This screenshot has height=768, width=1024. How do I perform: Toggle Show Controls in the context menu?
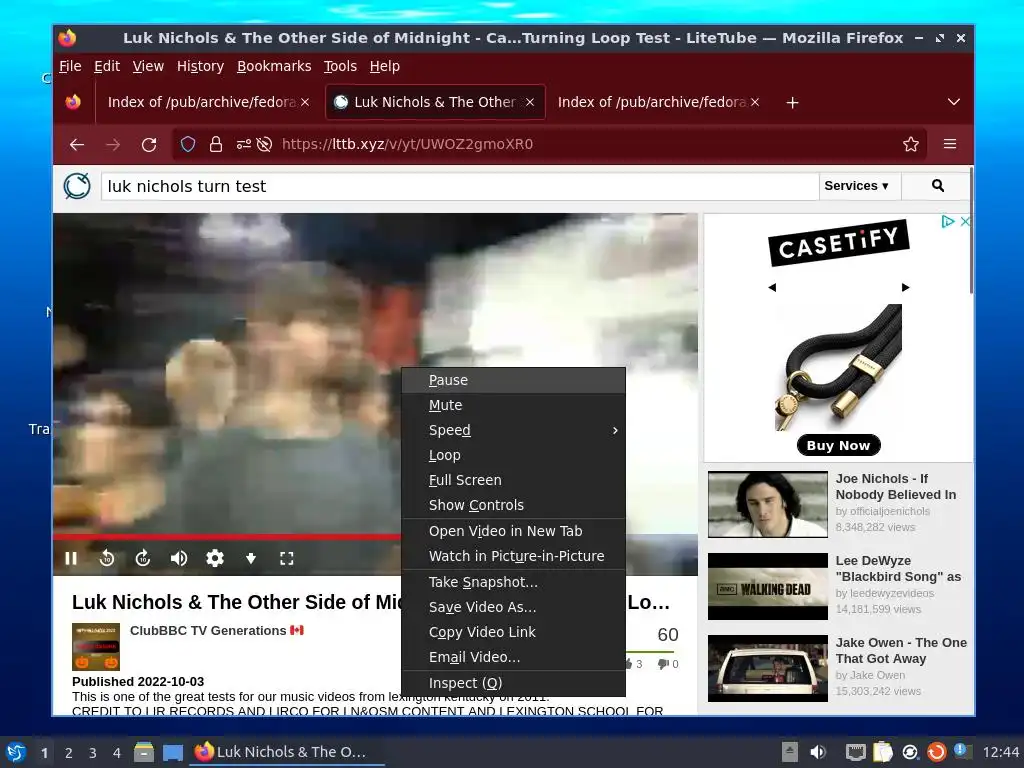click(514, 505)
